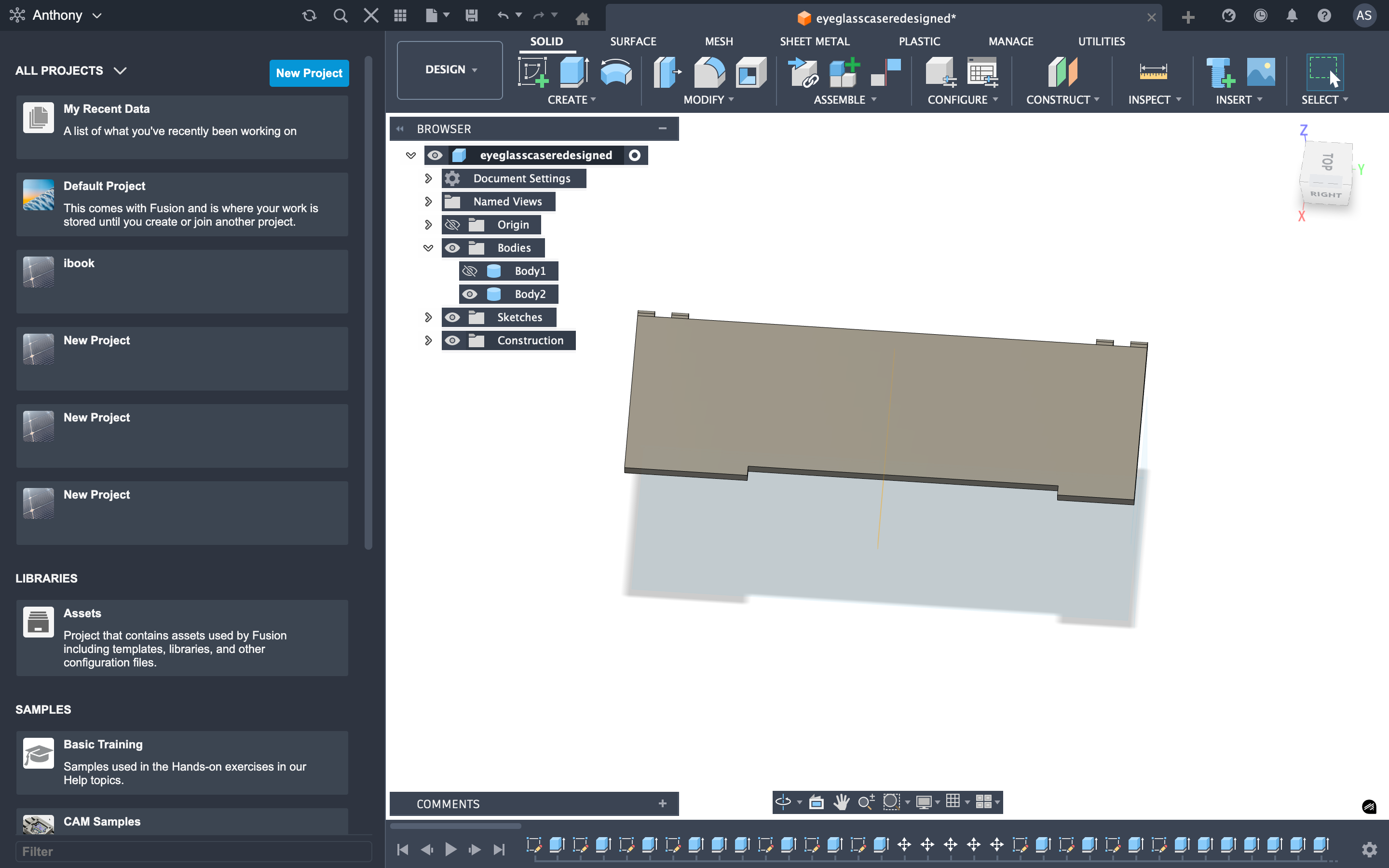Open the data panel search icon

pyautogui.click(x=340, y=15)
